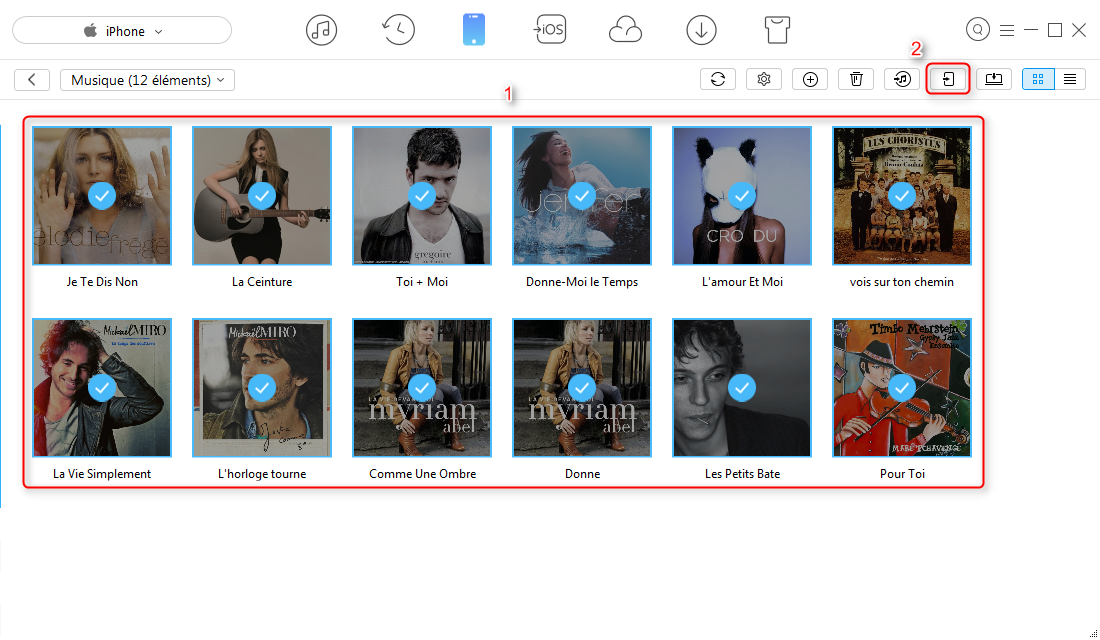Screen dimensions: 1100x640
Task: Deselect the L'amour Et Moi checkmark
Action: (x=742, y=196)
